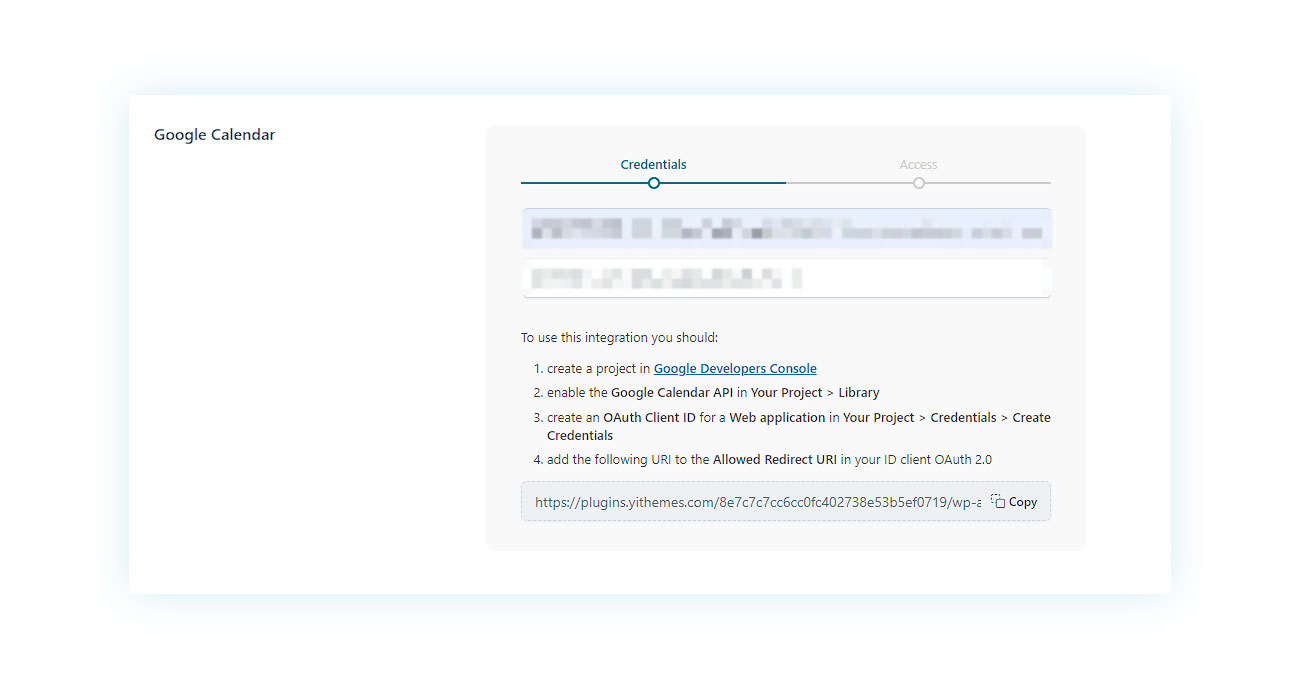This screenshot has width=1300, height=699.
Task: Click 'To use this integration you should' text
Action: pos(619,338)
